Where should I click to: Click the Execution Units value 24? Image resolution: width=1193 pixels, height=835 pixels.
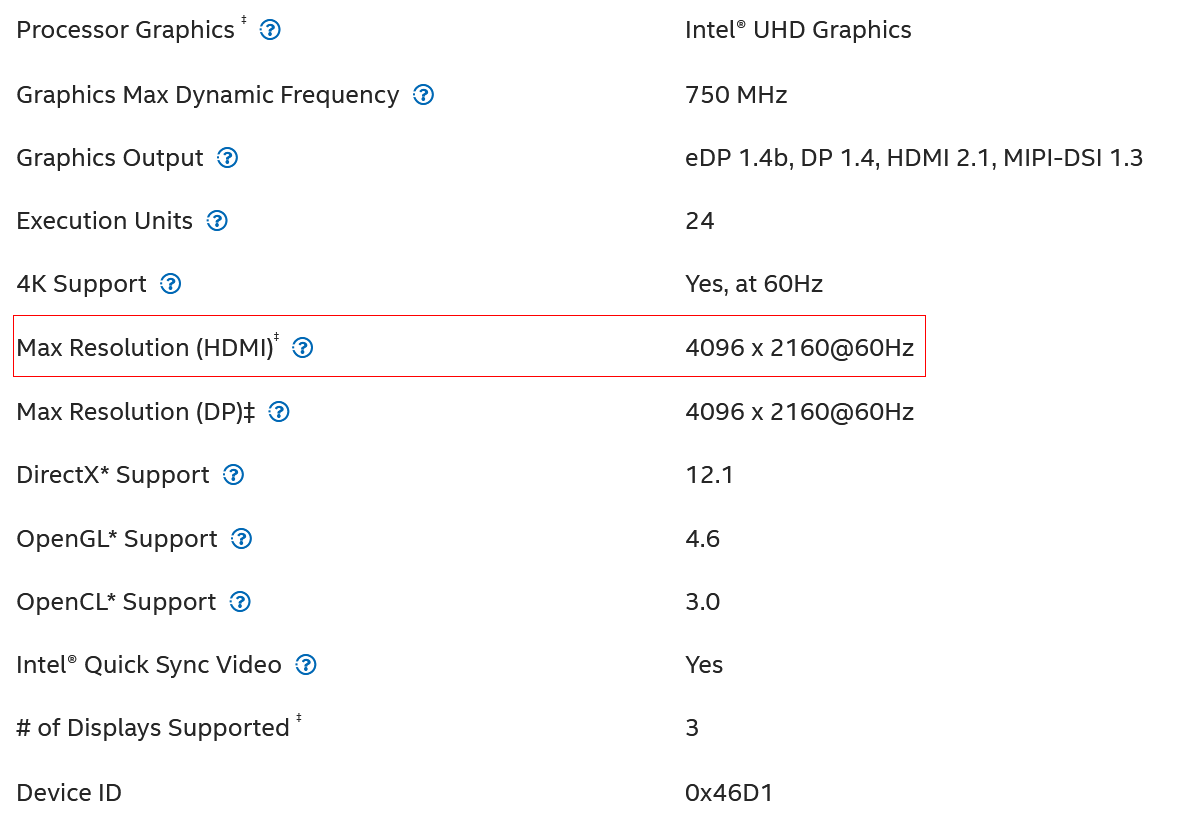699,221
